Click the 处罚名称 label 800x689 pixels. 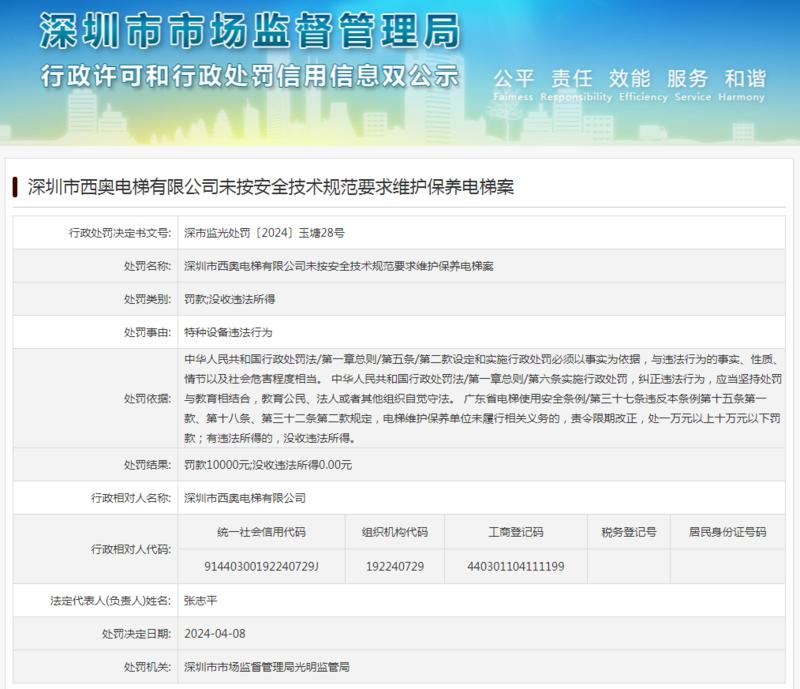147,266
